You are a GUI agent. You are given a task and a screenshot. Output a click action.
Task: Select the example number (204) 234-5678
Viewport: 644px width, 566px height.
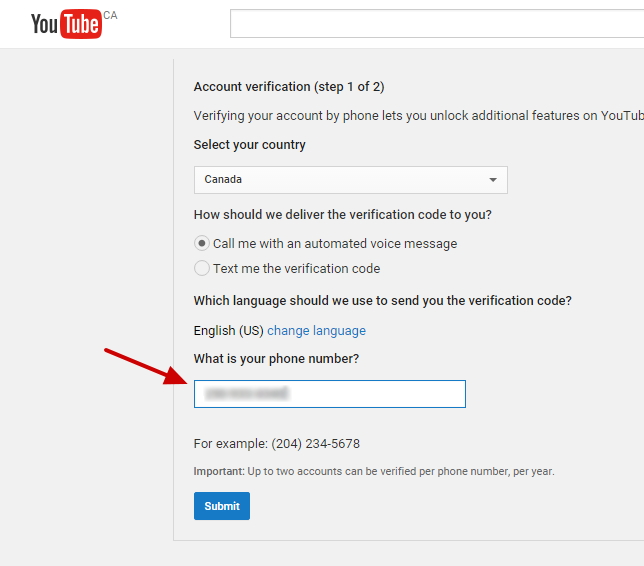coord(315,444)
